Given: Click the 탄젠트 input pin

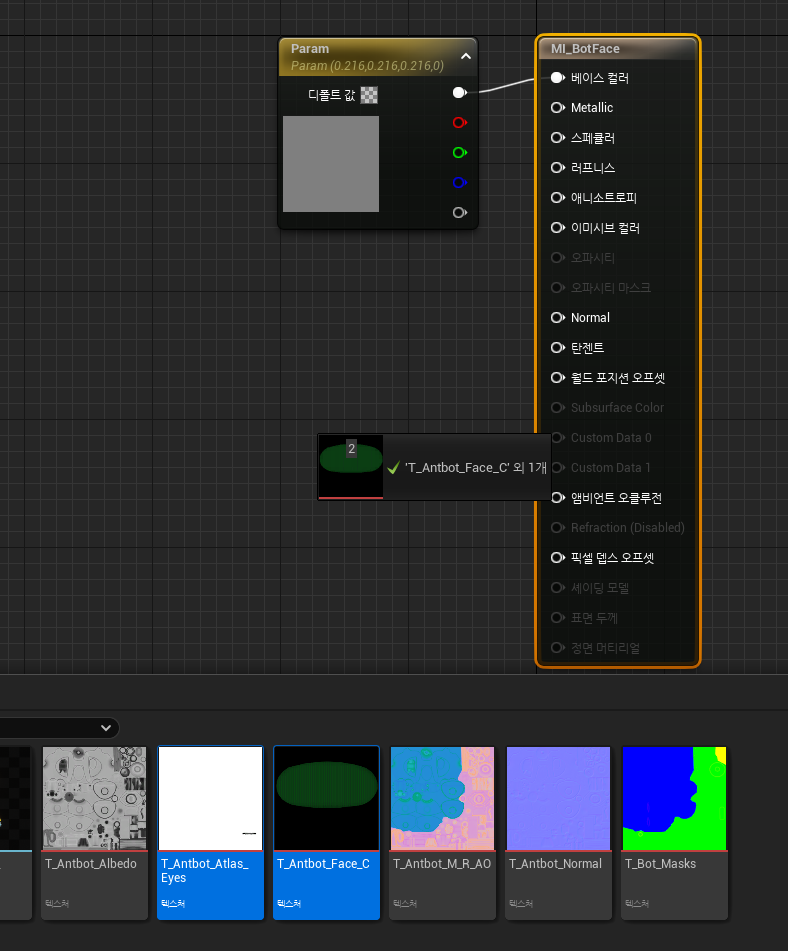Looking at the screenshot, I should (x=557, y=348).
